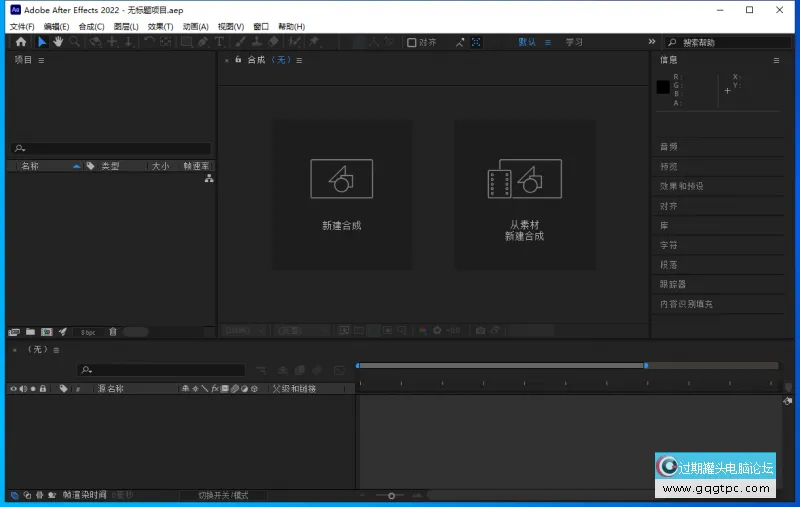Click the new folder icon in Project panel
Image resolution: width=800 pixels, height=507 pixels.
point(30,331)
